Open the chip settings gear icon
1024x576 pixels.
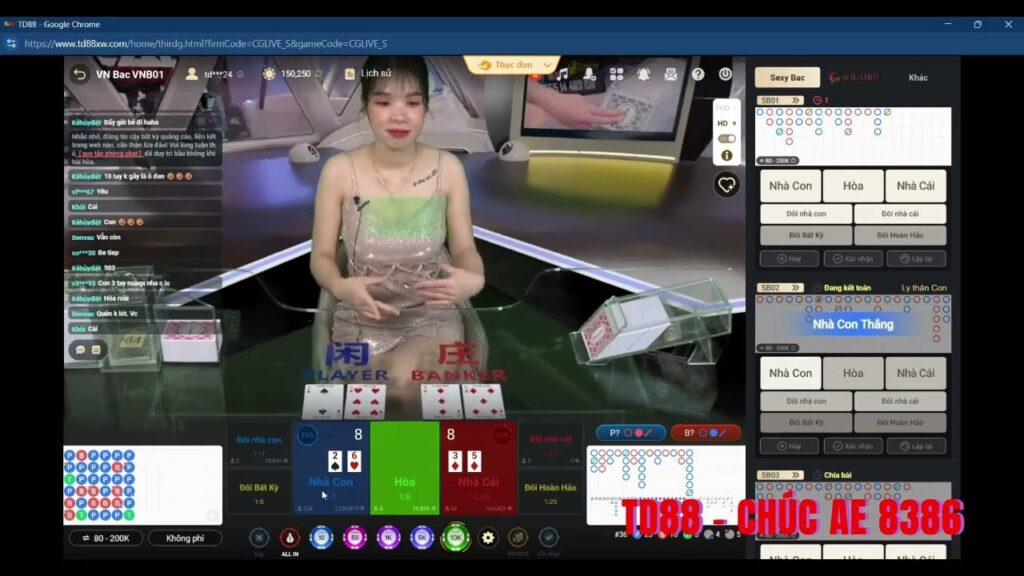[488, 537]
